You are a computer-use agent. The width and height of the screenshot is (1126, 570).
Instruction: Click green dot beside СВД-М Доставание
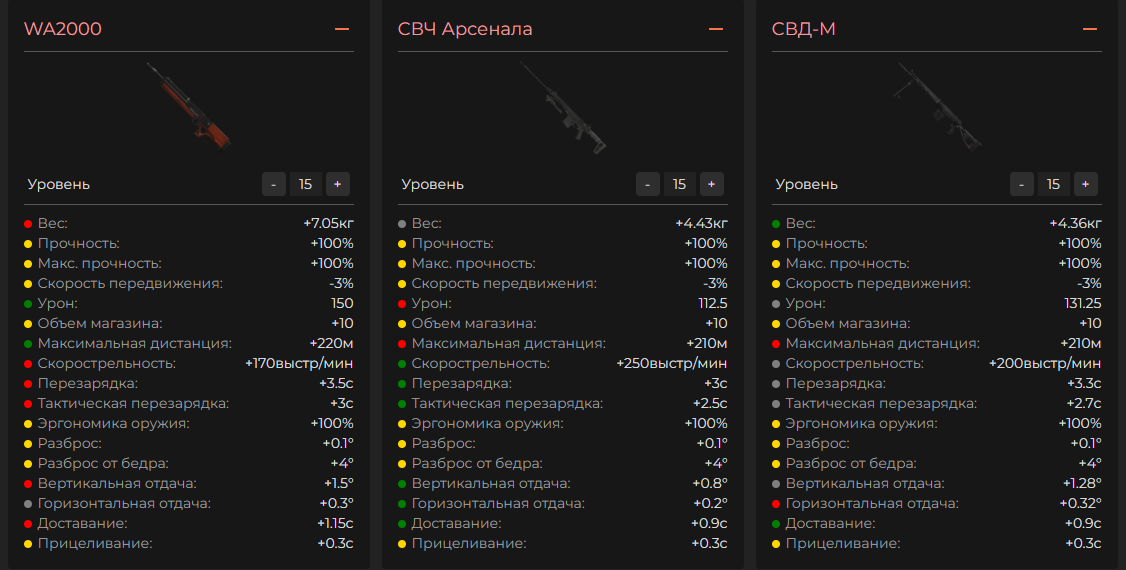[x=776, y=524]
